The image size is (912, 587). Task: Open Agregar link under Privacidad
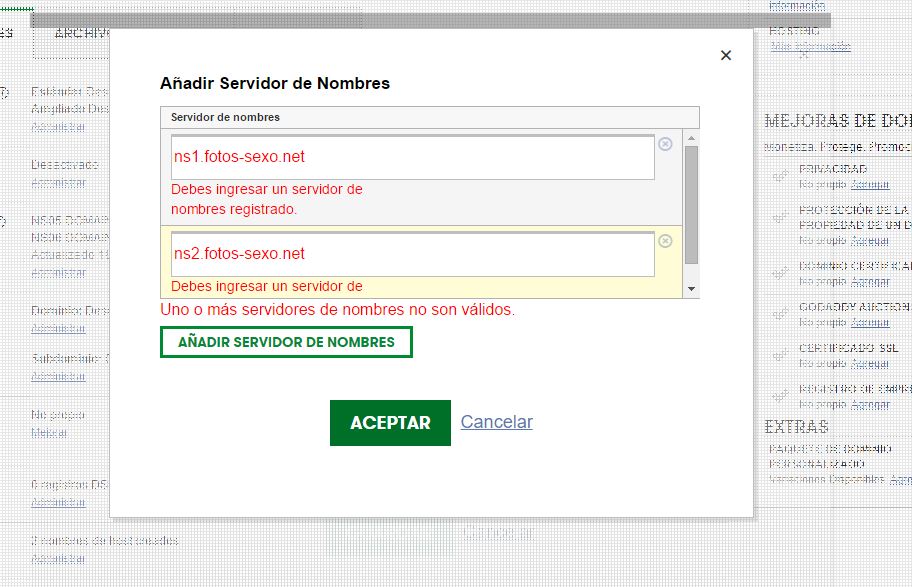point(870,185)
